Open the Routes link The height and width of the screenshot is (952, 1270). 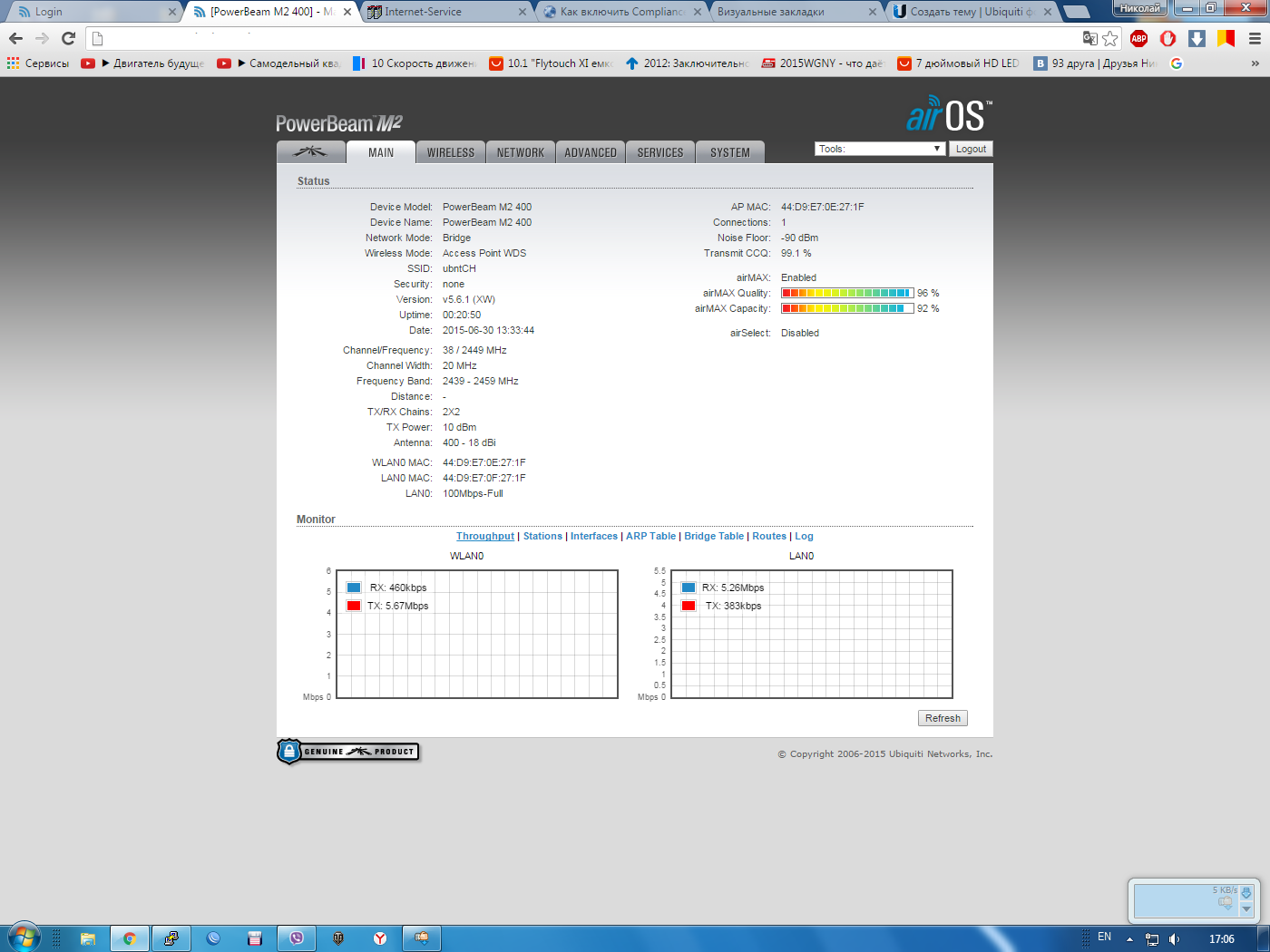(769, 536)
